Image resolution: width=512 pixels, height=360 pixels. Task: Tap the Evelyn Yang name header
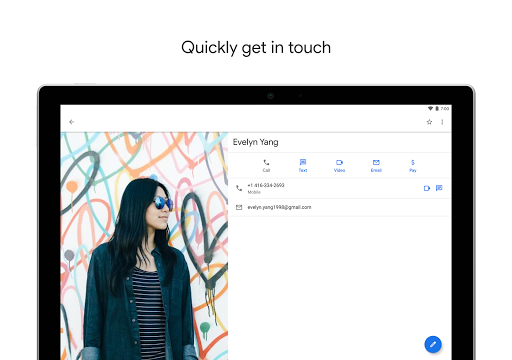256,142
